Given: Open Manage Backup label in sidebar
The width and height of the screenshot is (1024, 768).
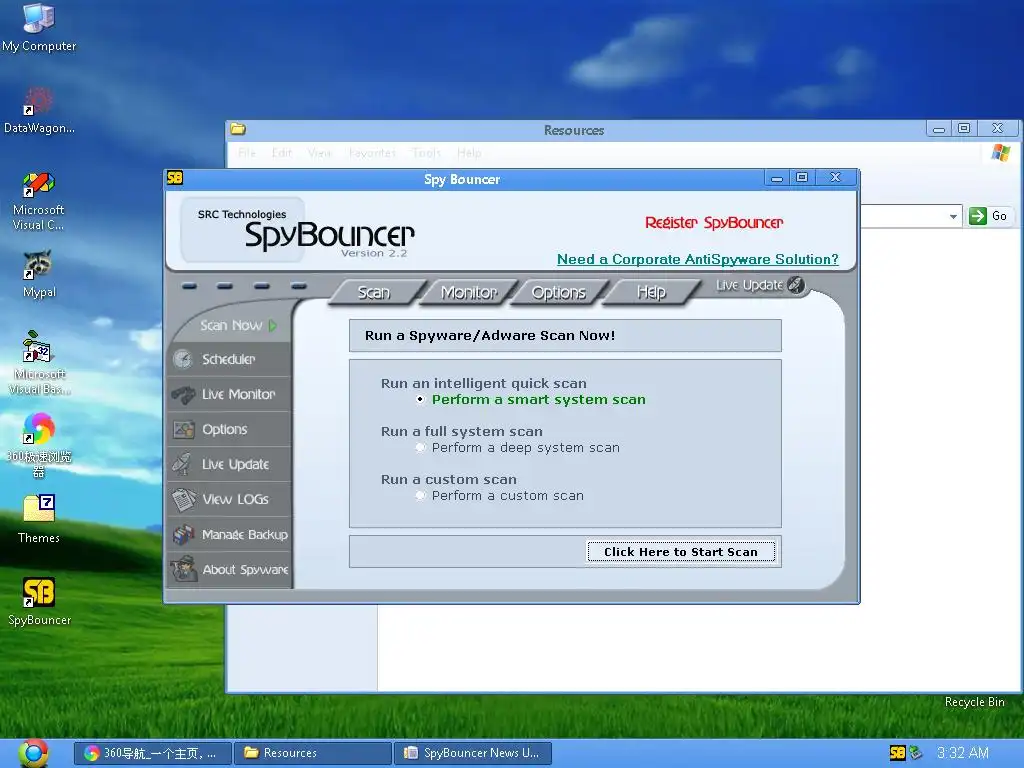Looking at the screenshot, I should [x=245, y=535].
